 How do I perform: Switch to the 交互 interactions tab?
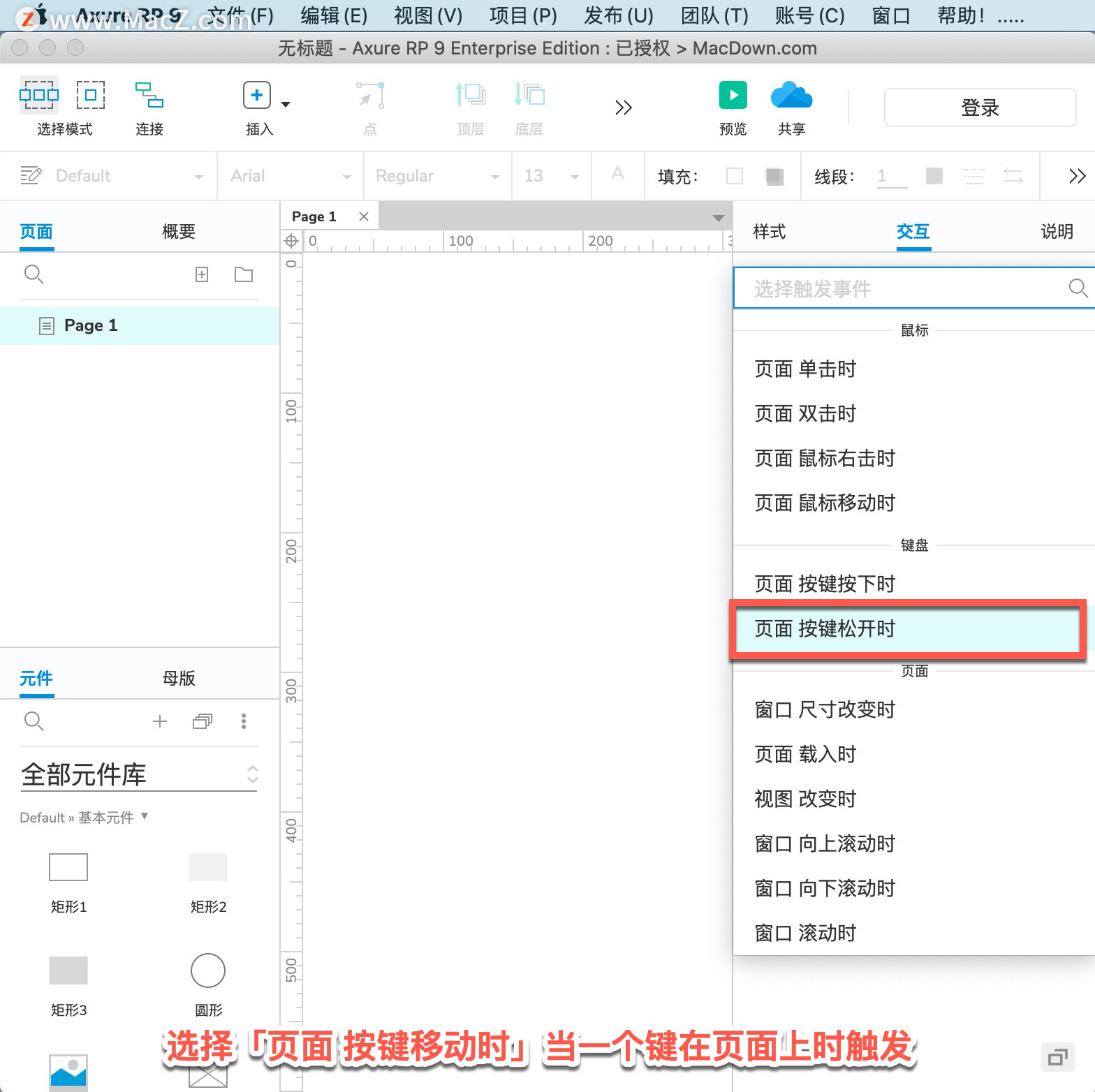tap(913, 232)
